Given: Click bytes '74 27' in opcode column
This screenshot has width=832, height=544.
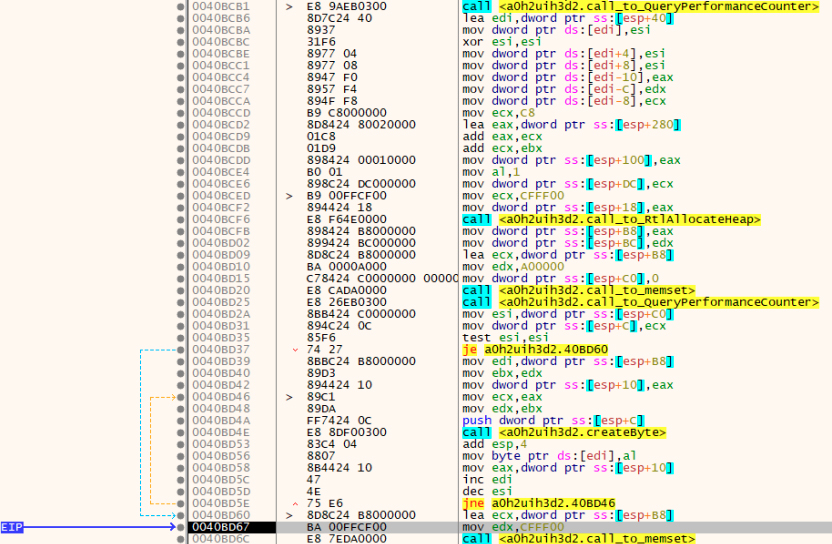Looking at the screenshot, I should point(324,349).
